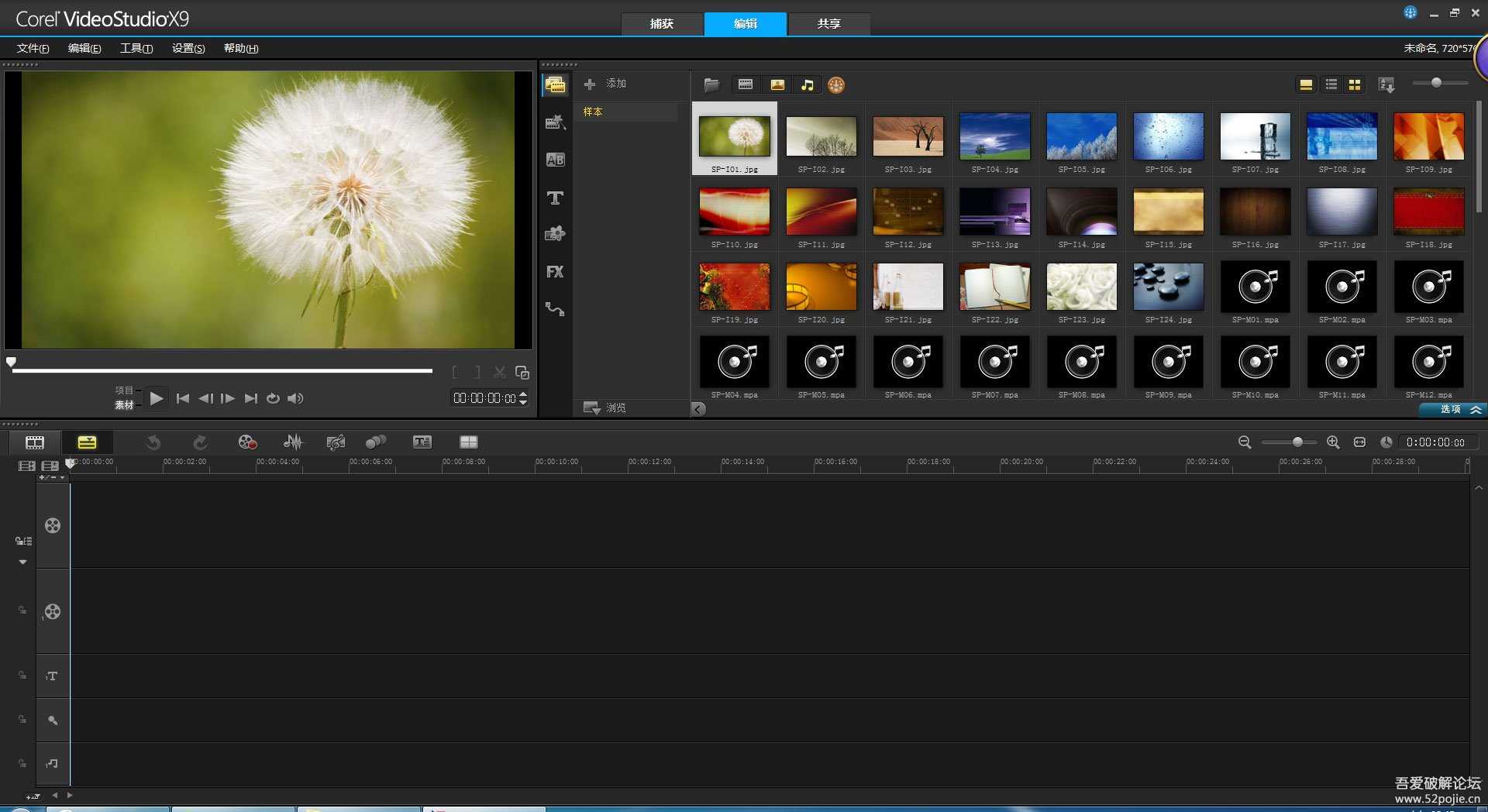Open the Sound Mixer in timeline toolbar
The image size is (1488, 812).
click(x=293, y=442)
